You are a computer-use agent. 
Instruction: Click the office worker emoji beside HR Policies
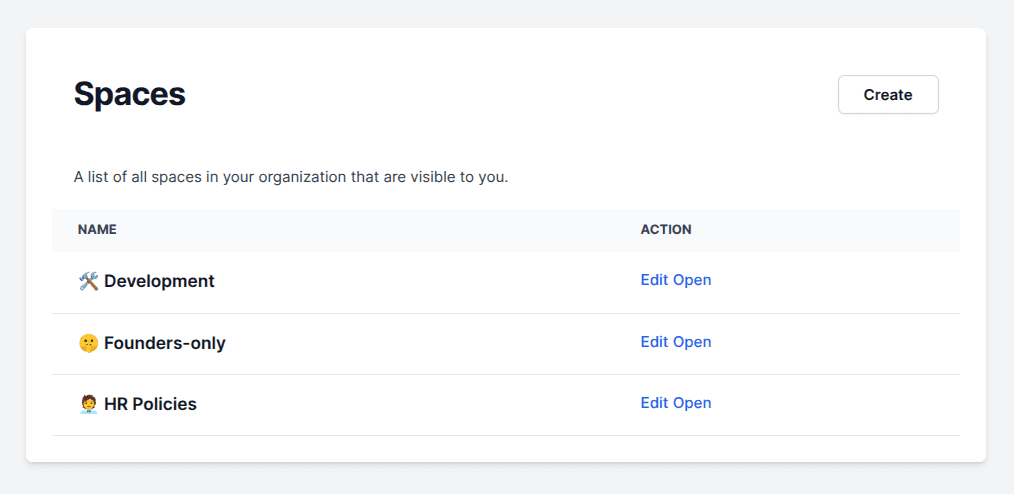point(88,405)
